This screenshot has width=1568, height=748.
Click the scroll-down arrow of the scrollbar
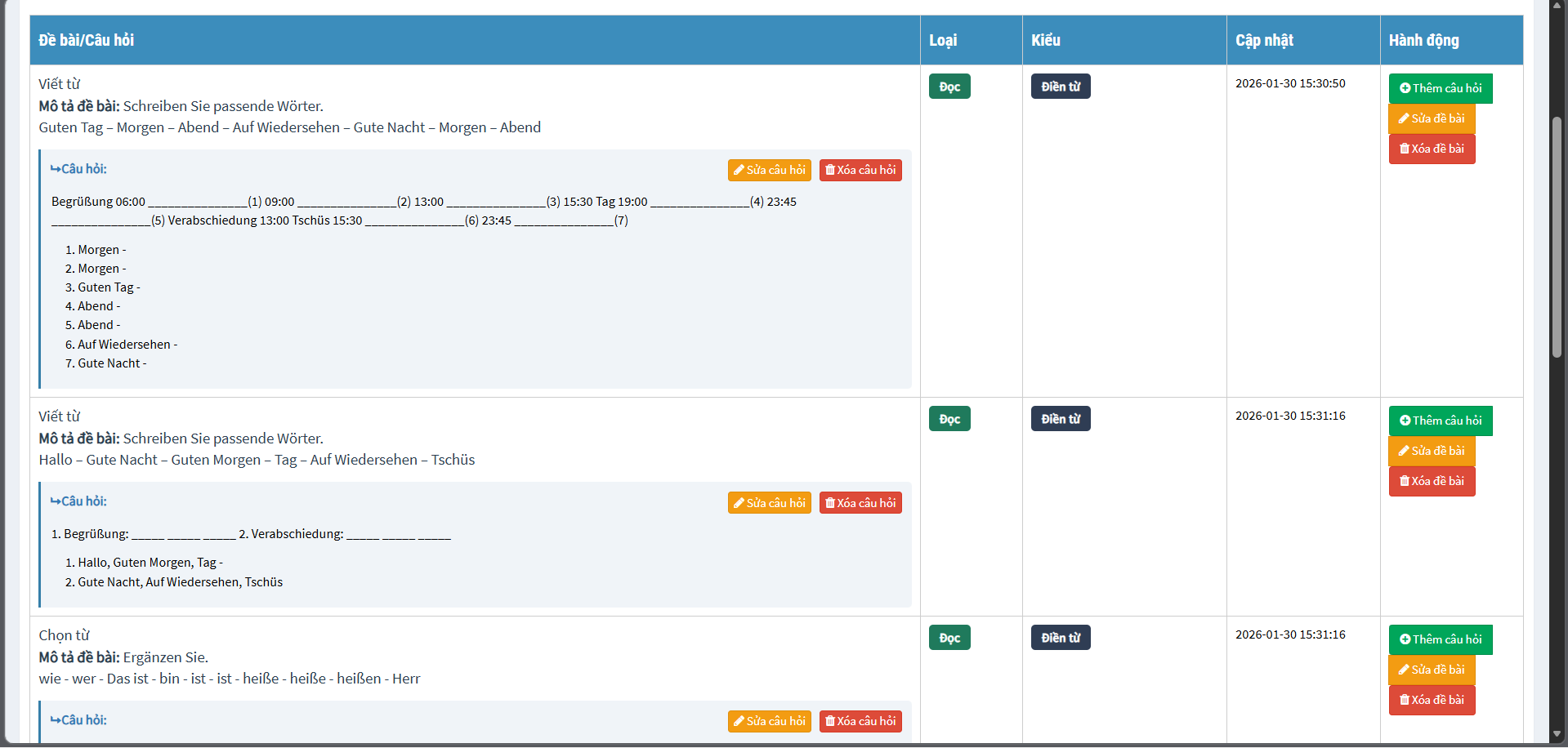tap(1557, 734)
